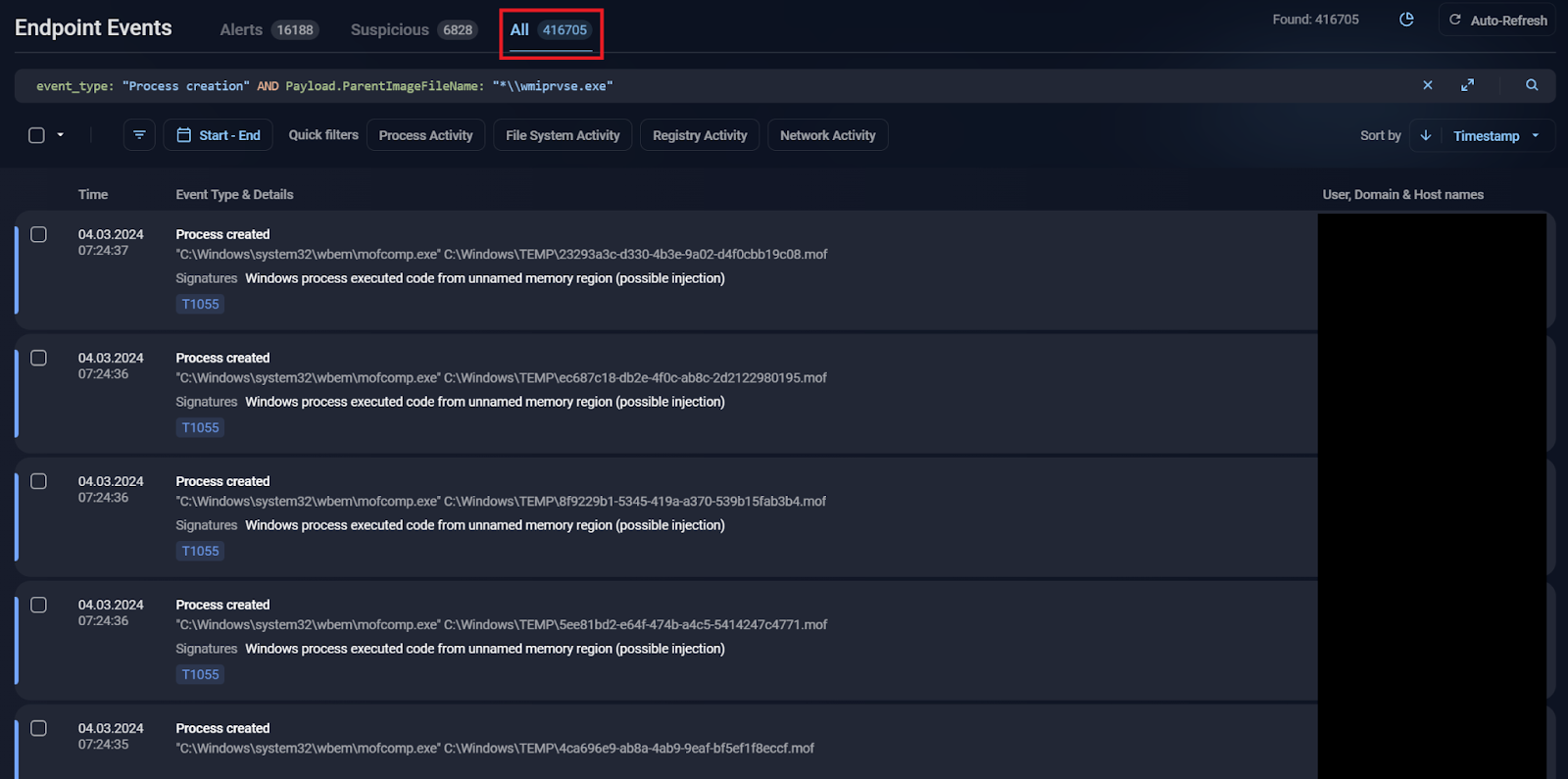The height and width of the screenshot is (779, 1568).
Task: Check the event with 8f9229b1 mof file
Action: [38, 481]
